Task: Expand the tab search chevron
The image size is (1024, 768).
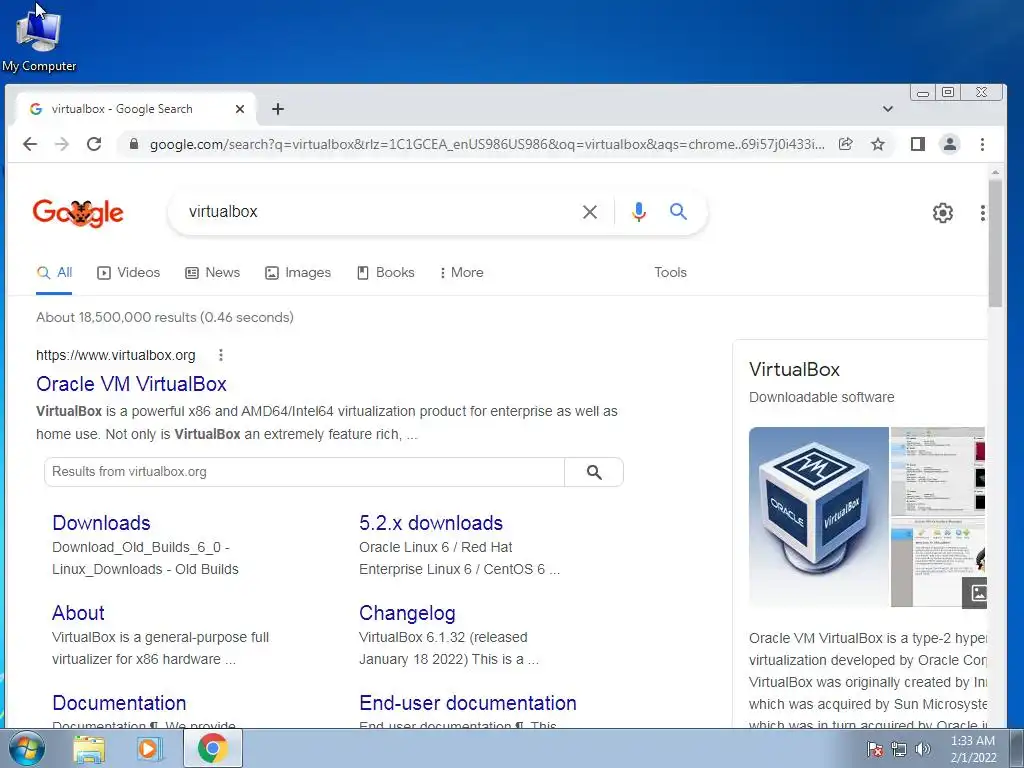Action: (x=888, y=109)
